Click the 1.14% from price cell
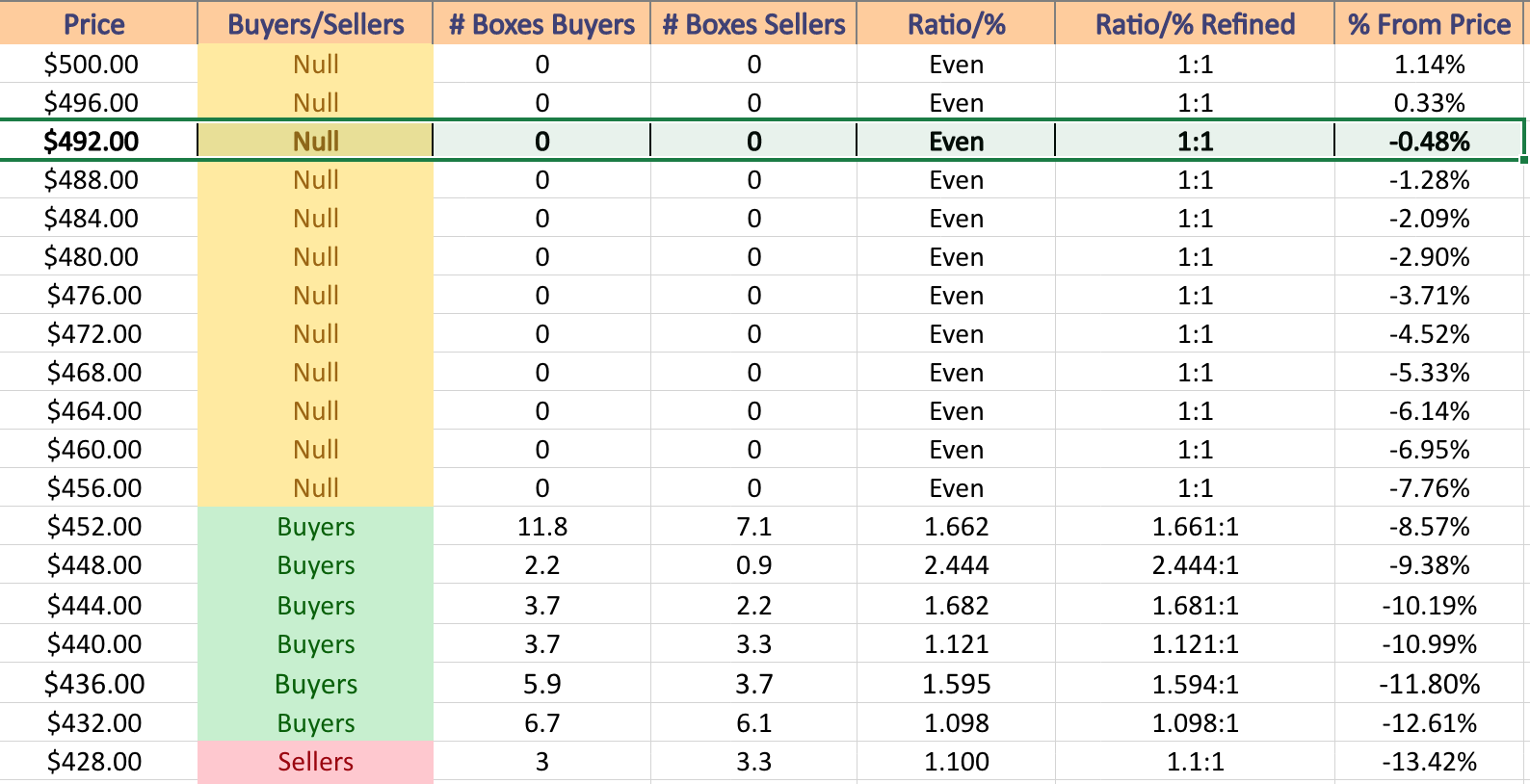The image size is (1530, 784). 1429,64
